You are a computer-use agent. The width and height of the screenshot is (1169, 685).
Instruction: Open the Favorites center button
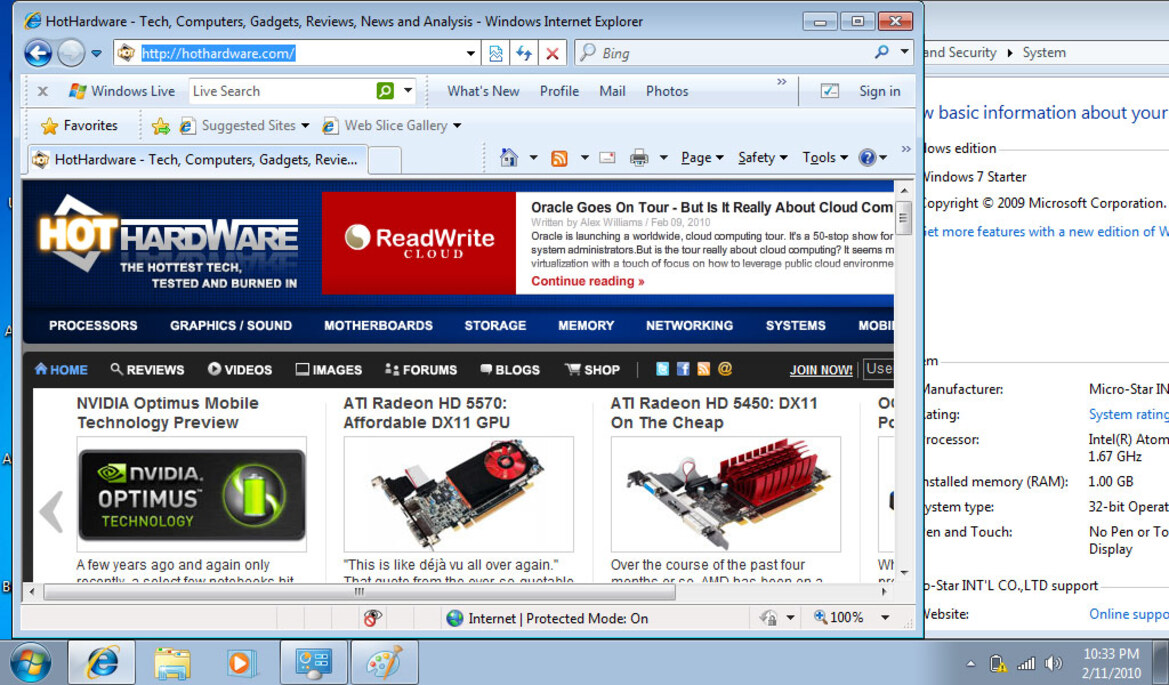tap(79, 125)
